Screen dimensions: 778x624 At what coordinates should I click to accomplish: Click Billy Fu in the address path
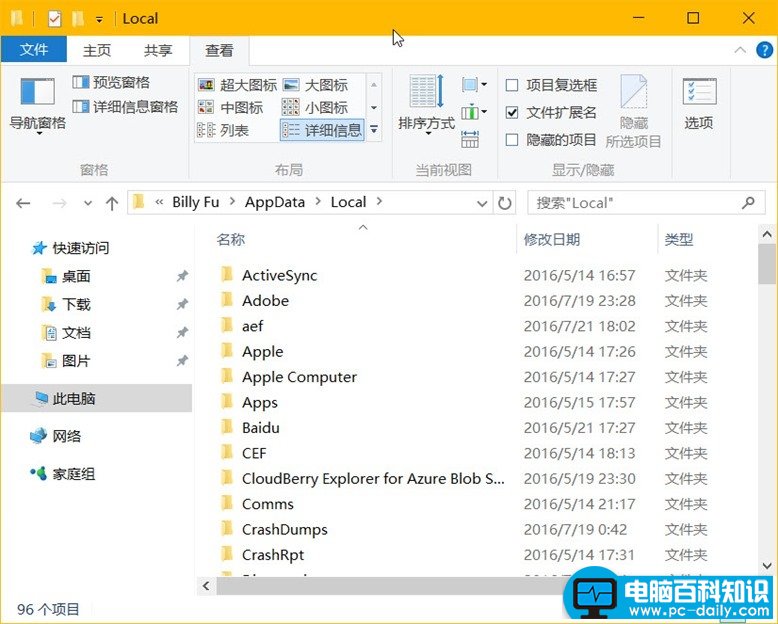(x=195, y=202)
